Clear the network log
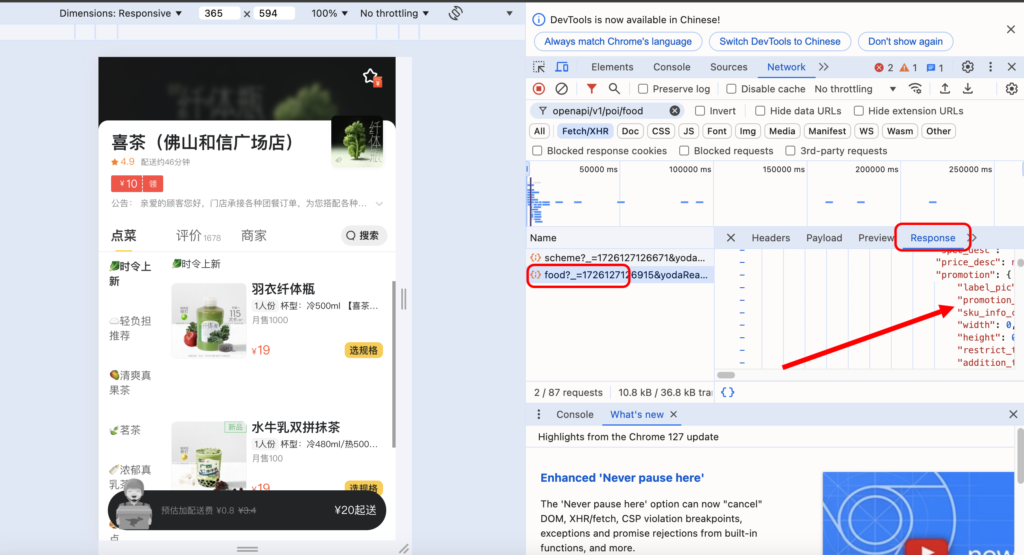Viewport: 1024px width, 555px height. [x=562, y=89]
